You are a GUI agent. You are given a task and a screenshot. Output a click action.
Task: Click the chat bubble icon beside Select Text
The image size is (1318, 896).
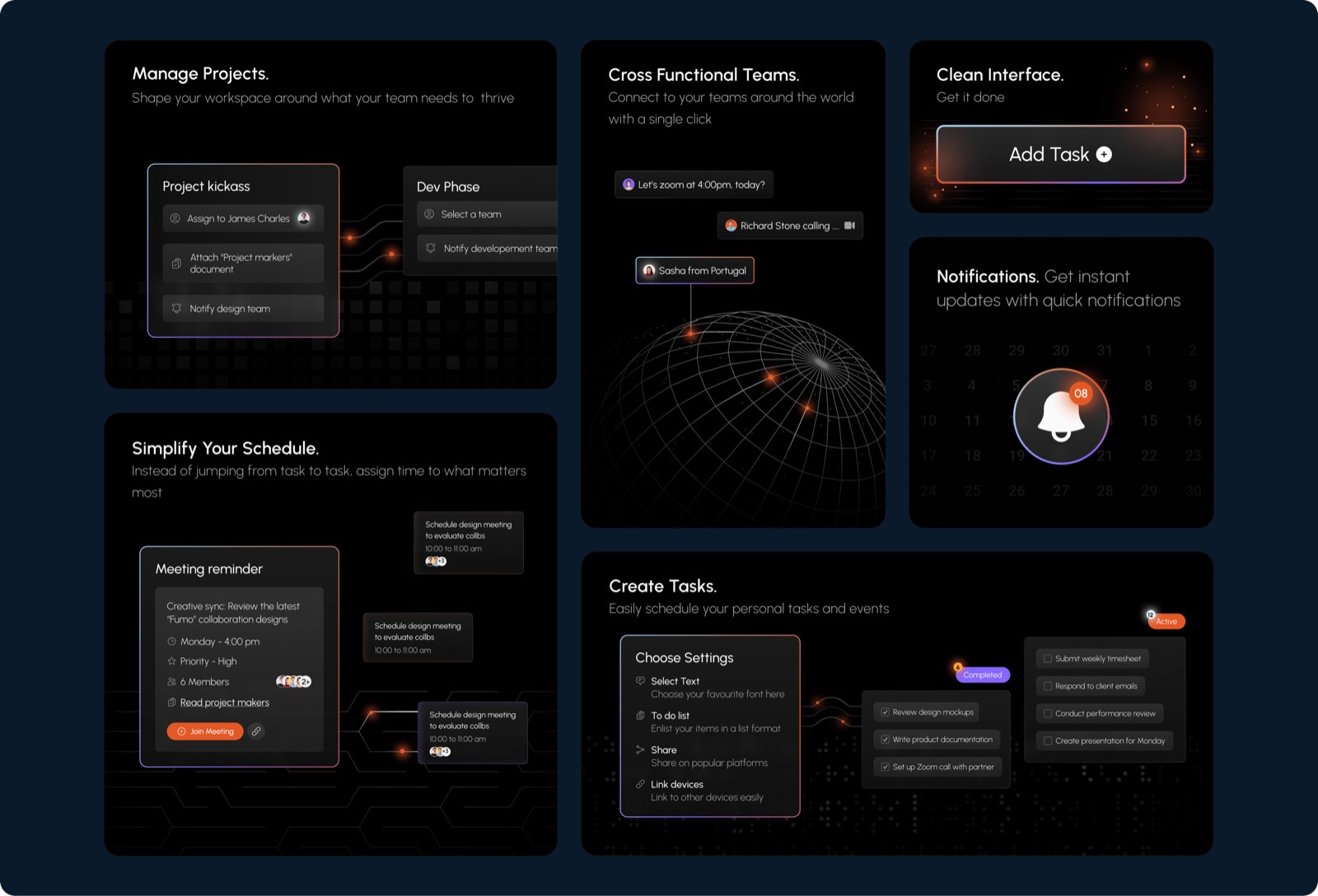640,681
